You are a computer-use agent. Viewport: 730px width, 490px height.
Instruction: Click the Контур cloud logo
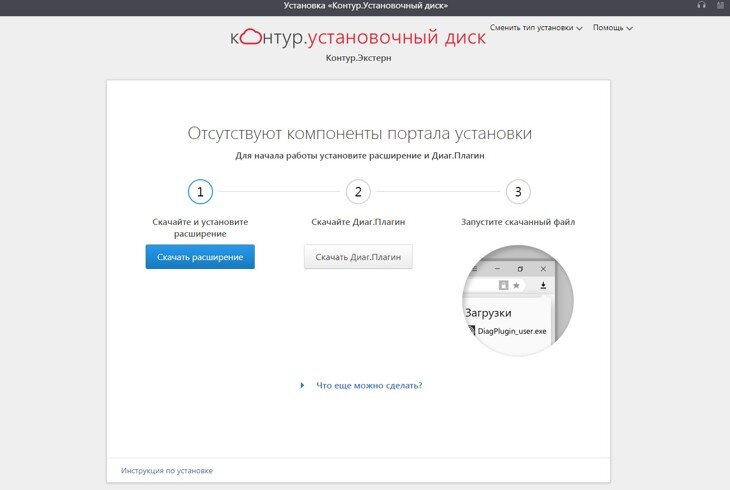point(251,37)
